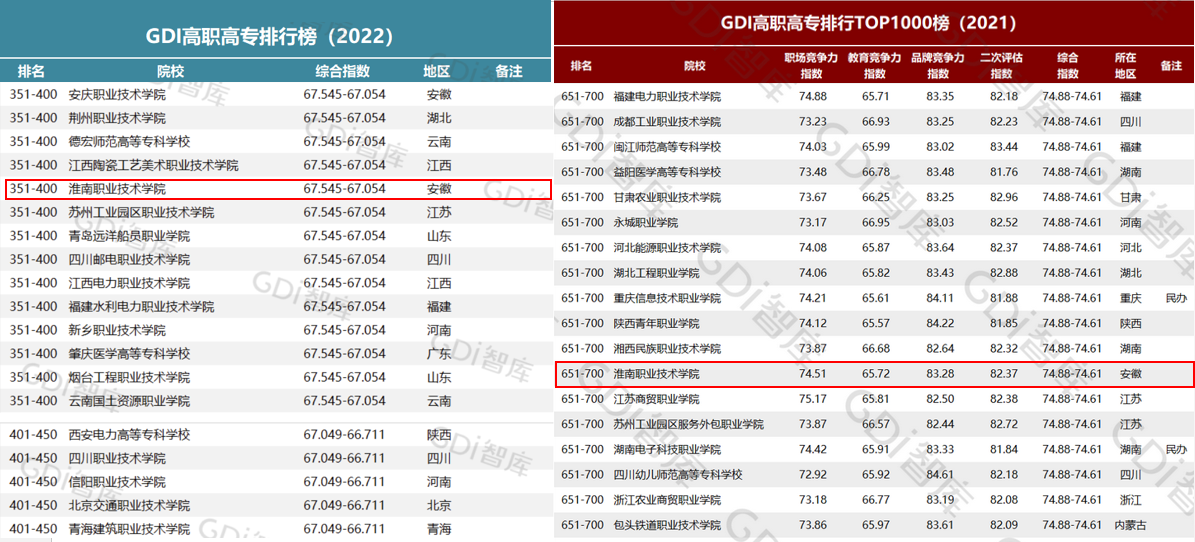This screenshot has width=1195, height=542.
Task: Select the 肇庆医学高等专科学校 entry
Action: pos(129,354)
